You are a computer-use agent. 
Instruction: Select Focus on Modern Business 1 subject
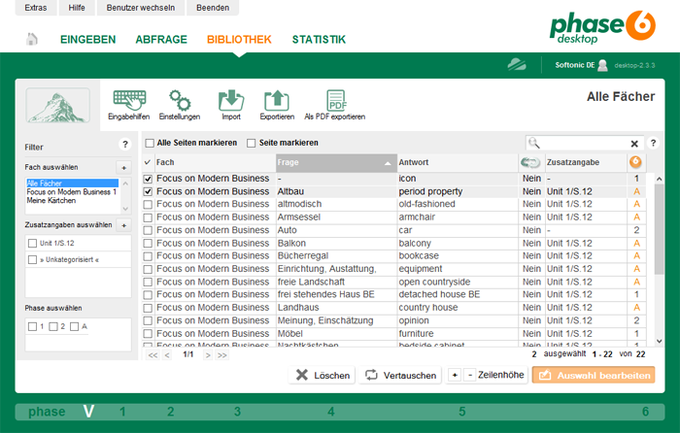point(72,192)
